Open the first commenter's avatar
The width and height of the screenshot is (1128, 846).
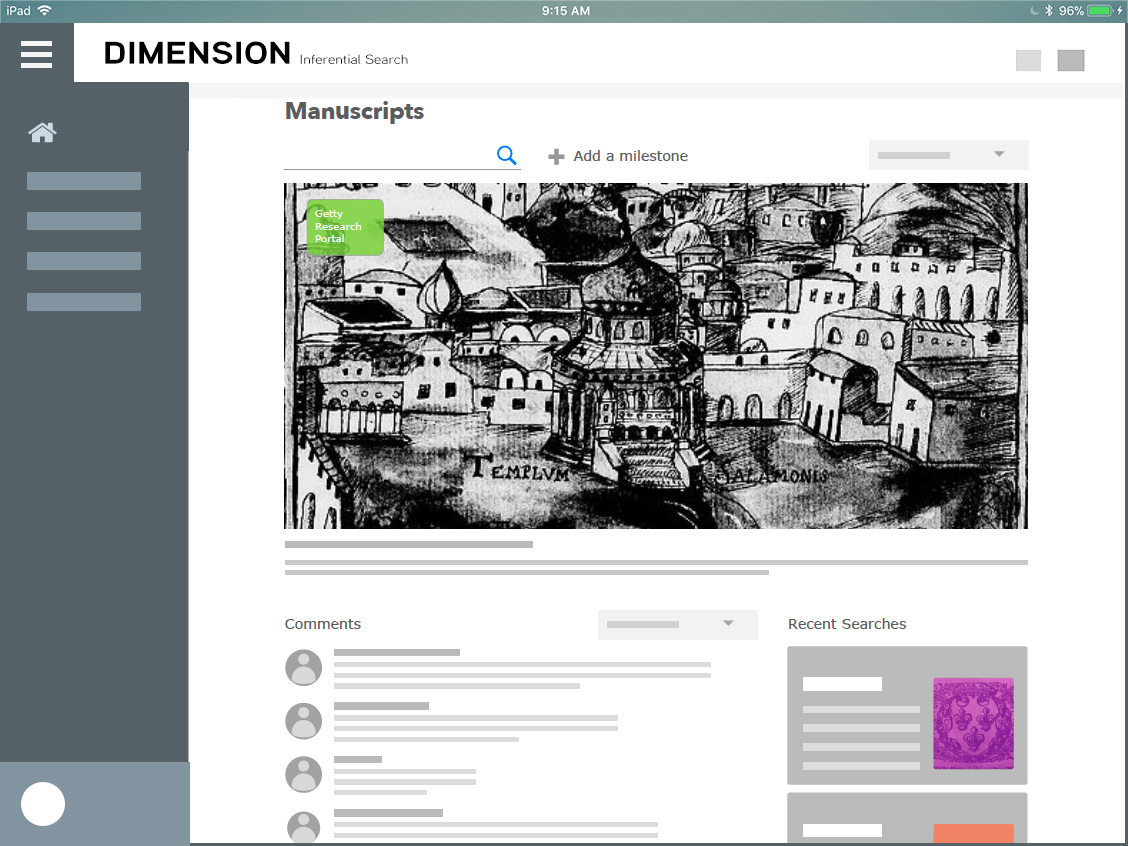(304, 668)
